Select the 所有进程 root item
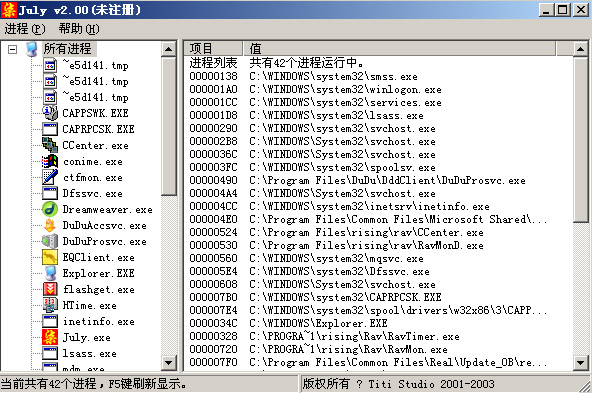This screenshot has width=592, height=393. point(68,49)
